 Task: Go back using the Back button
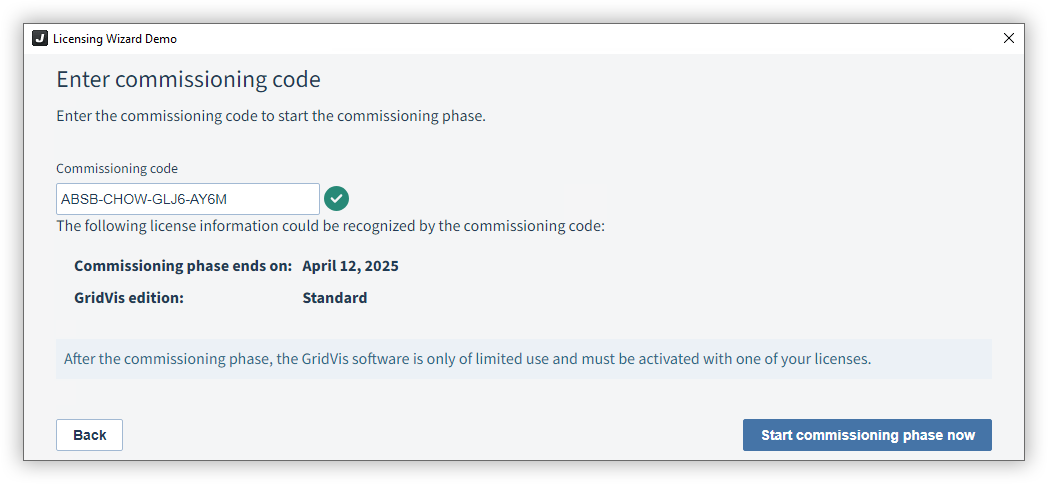(90, 435)
